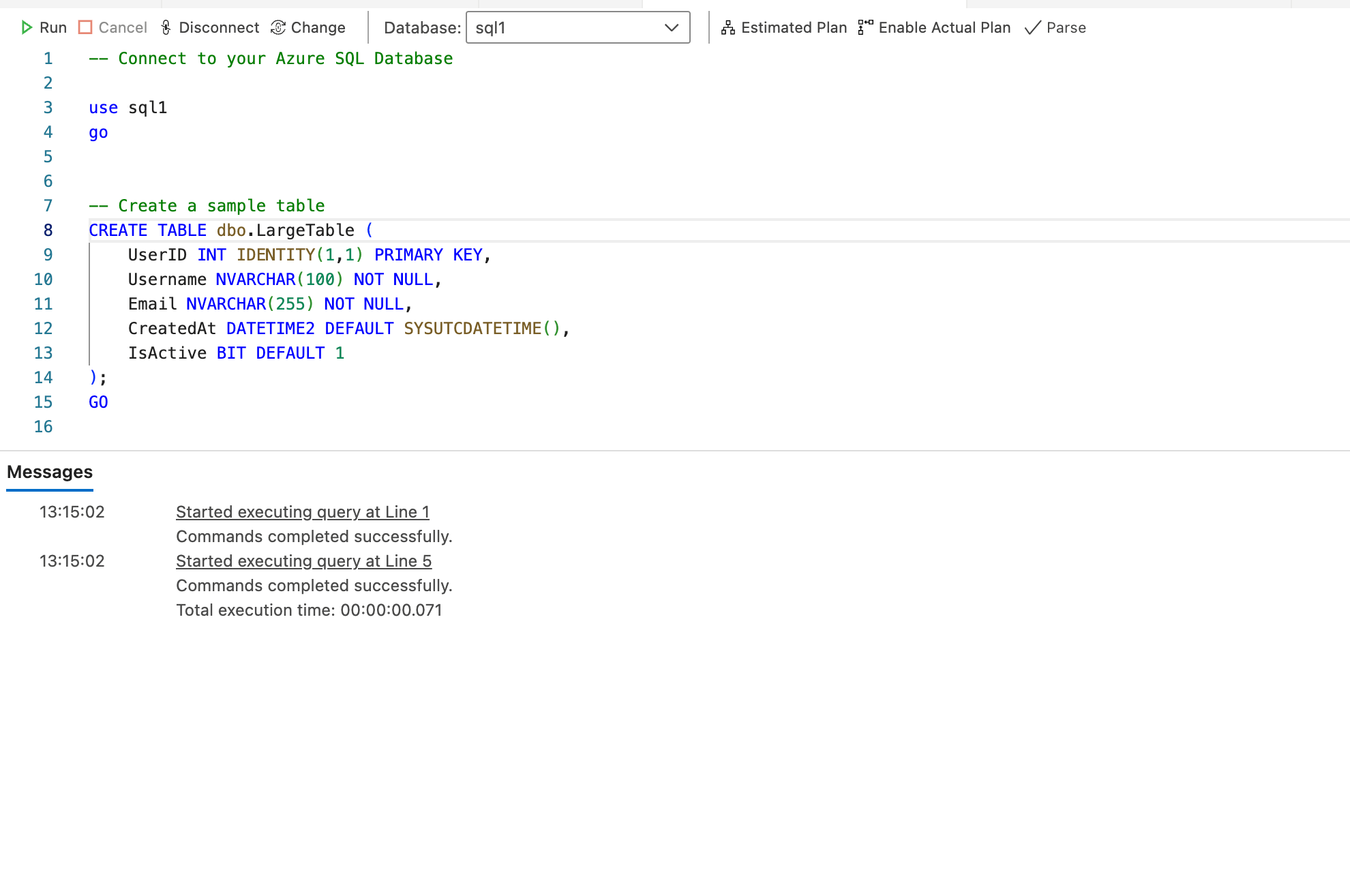Click the 'use sql1' statement line
Image resolution: width=1350 pixels, height=896 pixels.
(x=127, y=108)
